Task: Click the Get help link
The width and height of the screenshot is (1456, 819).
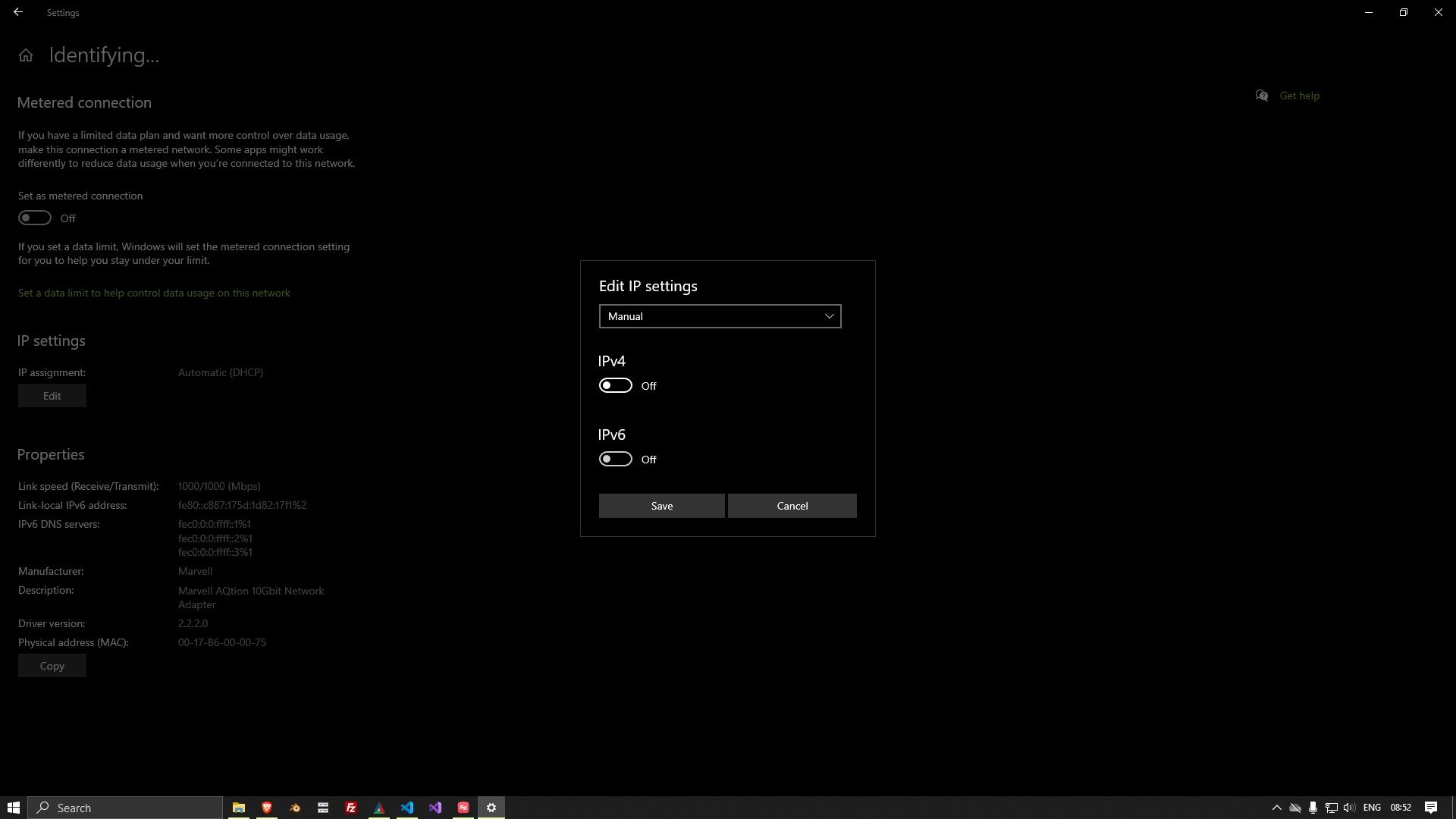Action: tap(1298, 96)
